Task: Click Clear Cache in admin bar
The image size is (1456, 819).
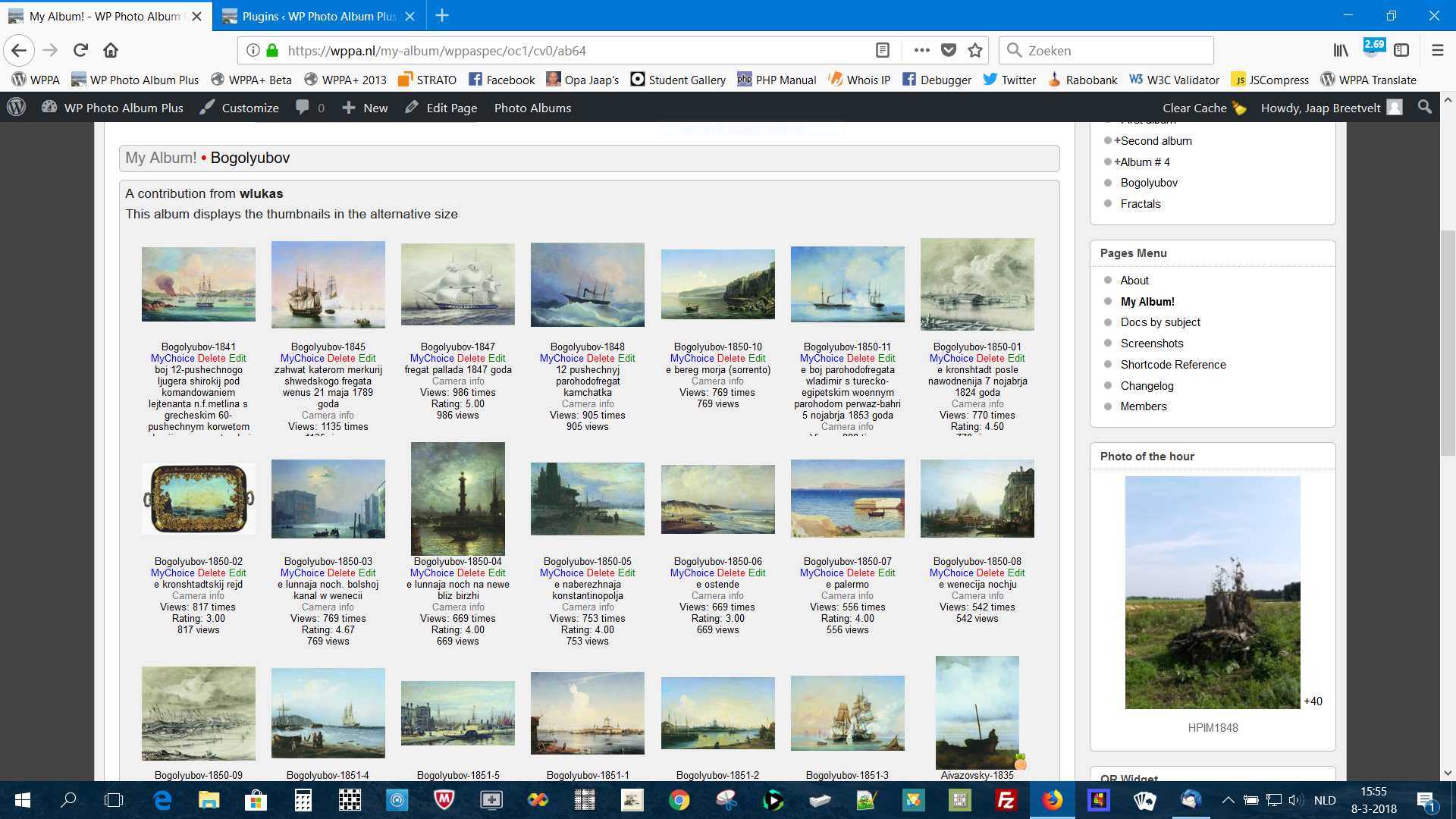Action: tap(1204, 108)
